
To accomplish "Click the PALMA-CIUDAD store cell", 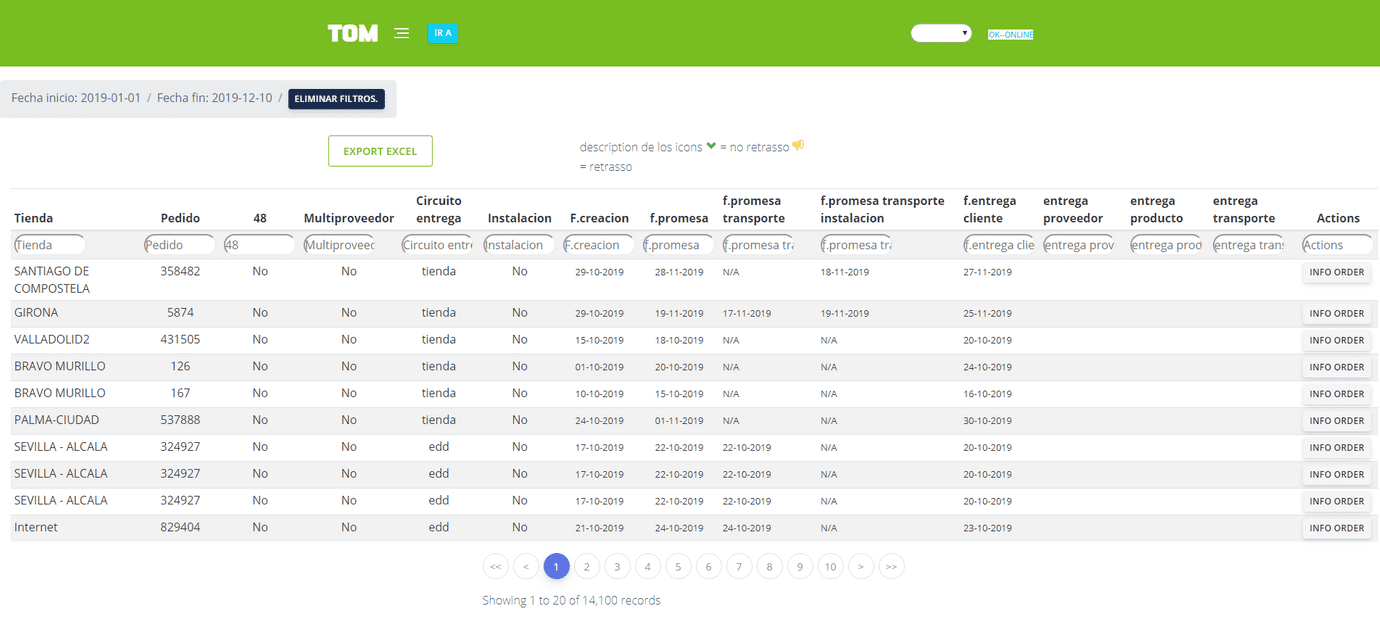I will point(57,420).
